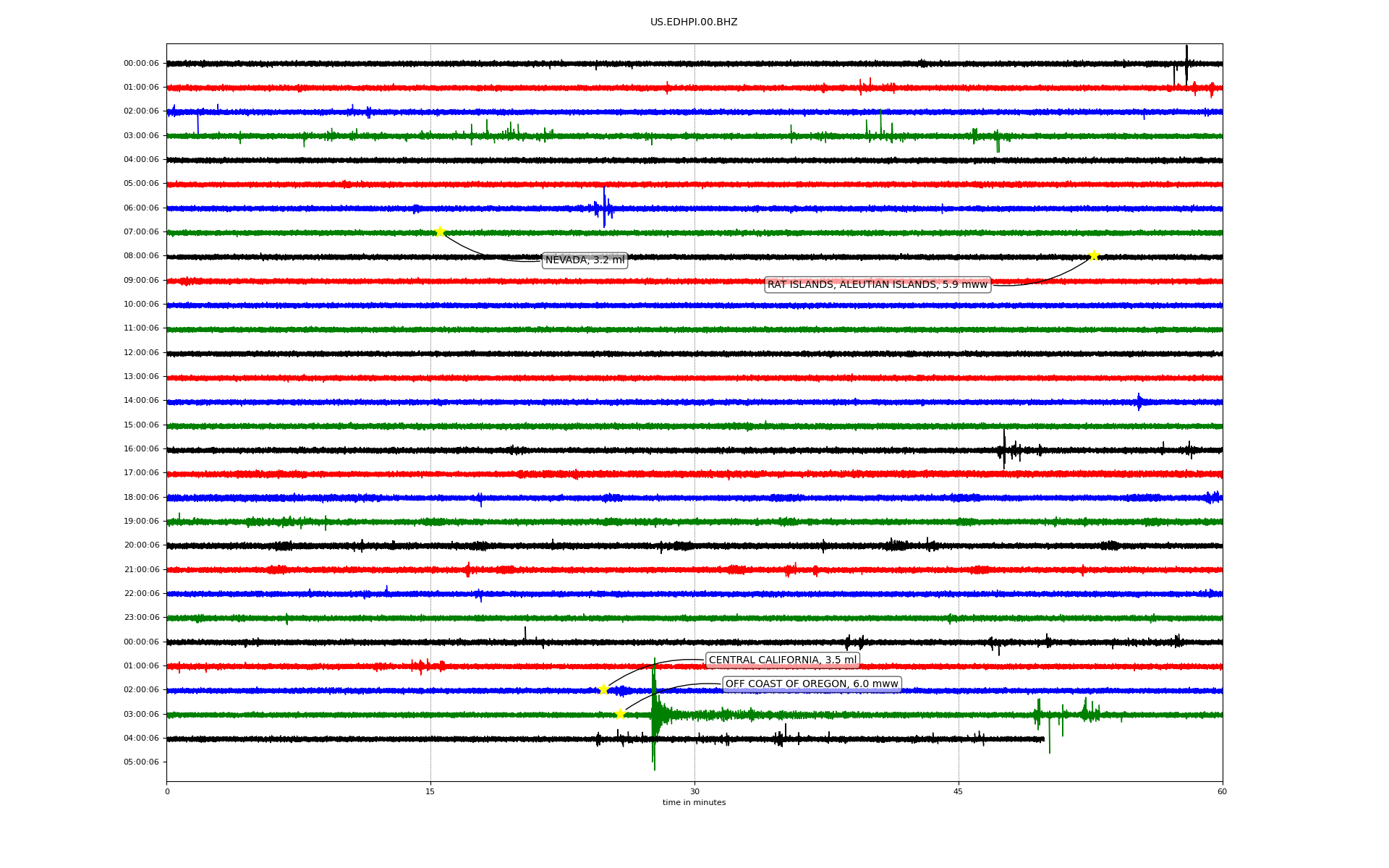Click the Off Coast of Oregon star marker
This screenshot has height=868, width=1389.
tap(620, 714)
